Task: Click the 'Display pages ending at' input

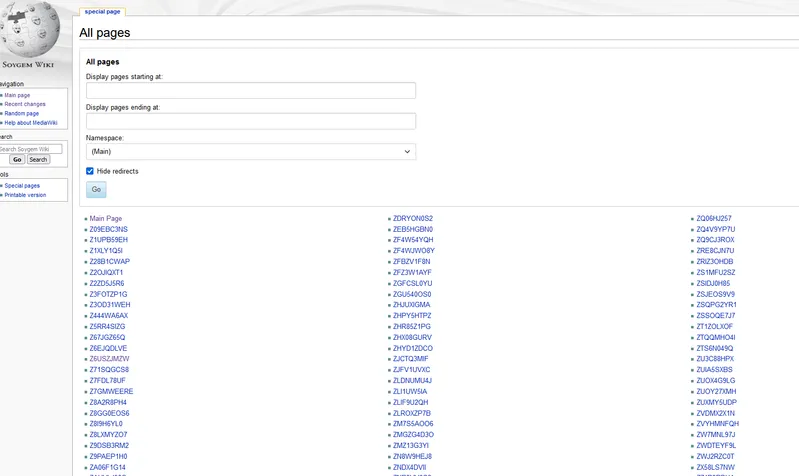Action: click(250, 121)
